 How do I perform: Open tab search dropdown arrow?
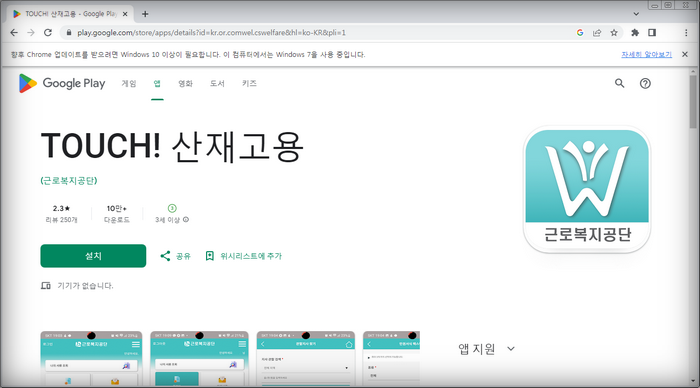pyautogui.click(x=636, y=14)
